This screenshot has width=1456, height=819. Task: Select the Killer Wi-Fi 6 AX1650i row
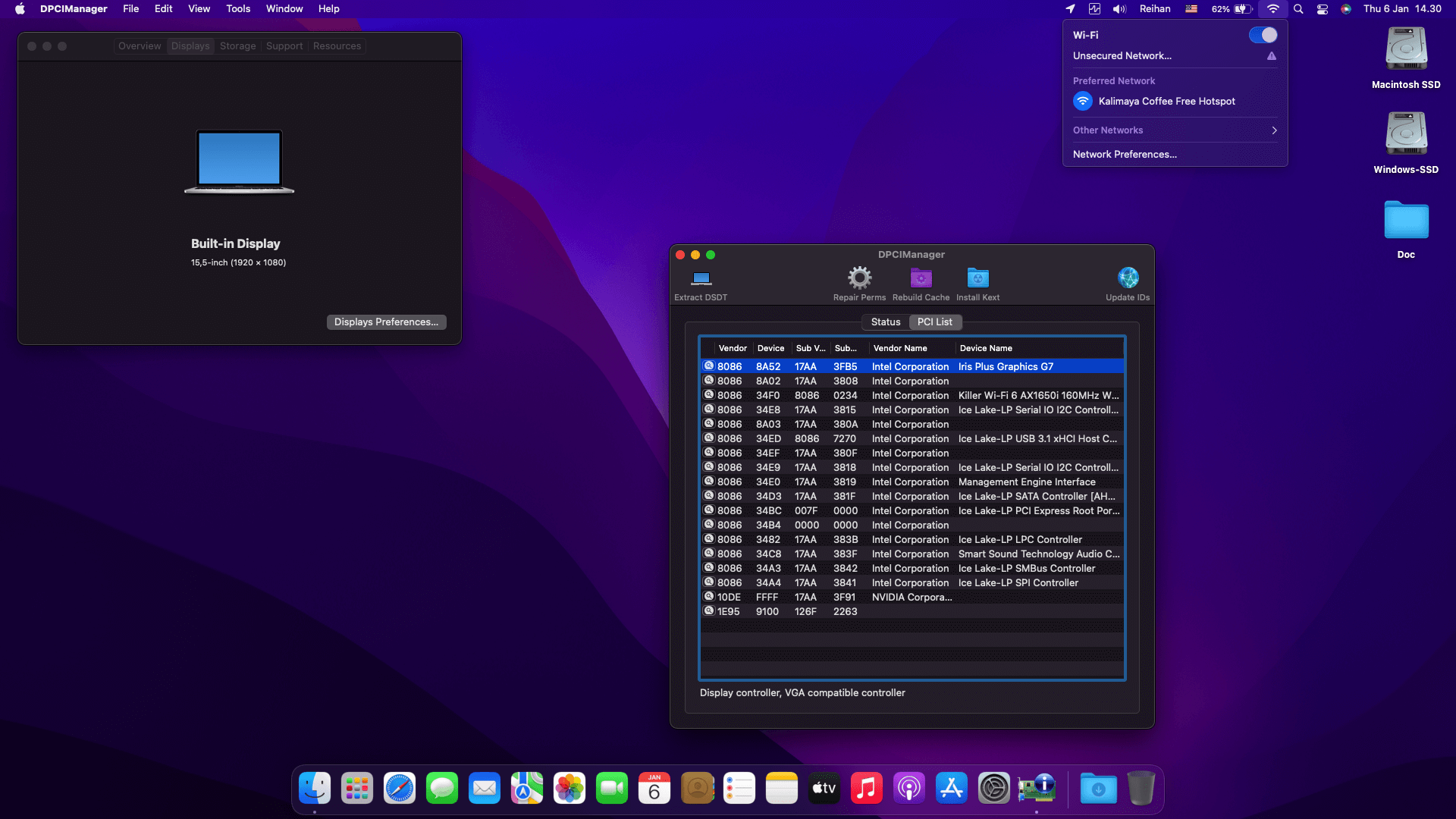point(912,396)
